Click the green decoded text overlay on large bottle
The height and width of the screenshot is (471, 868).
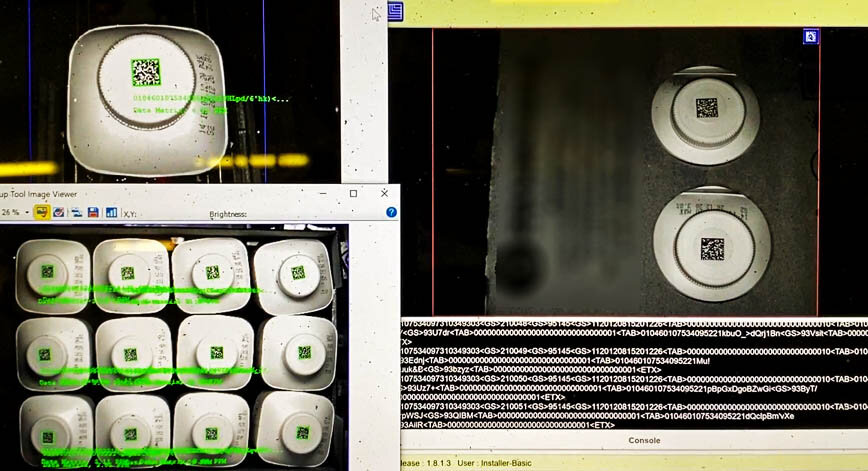pyautogui.click(x=210, y=99)
